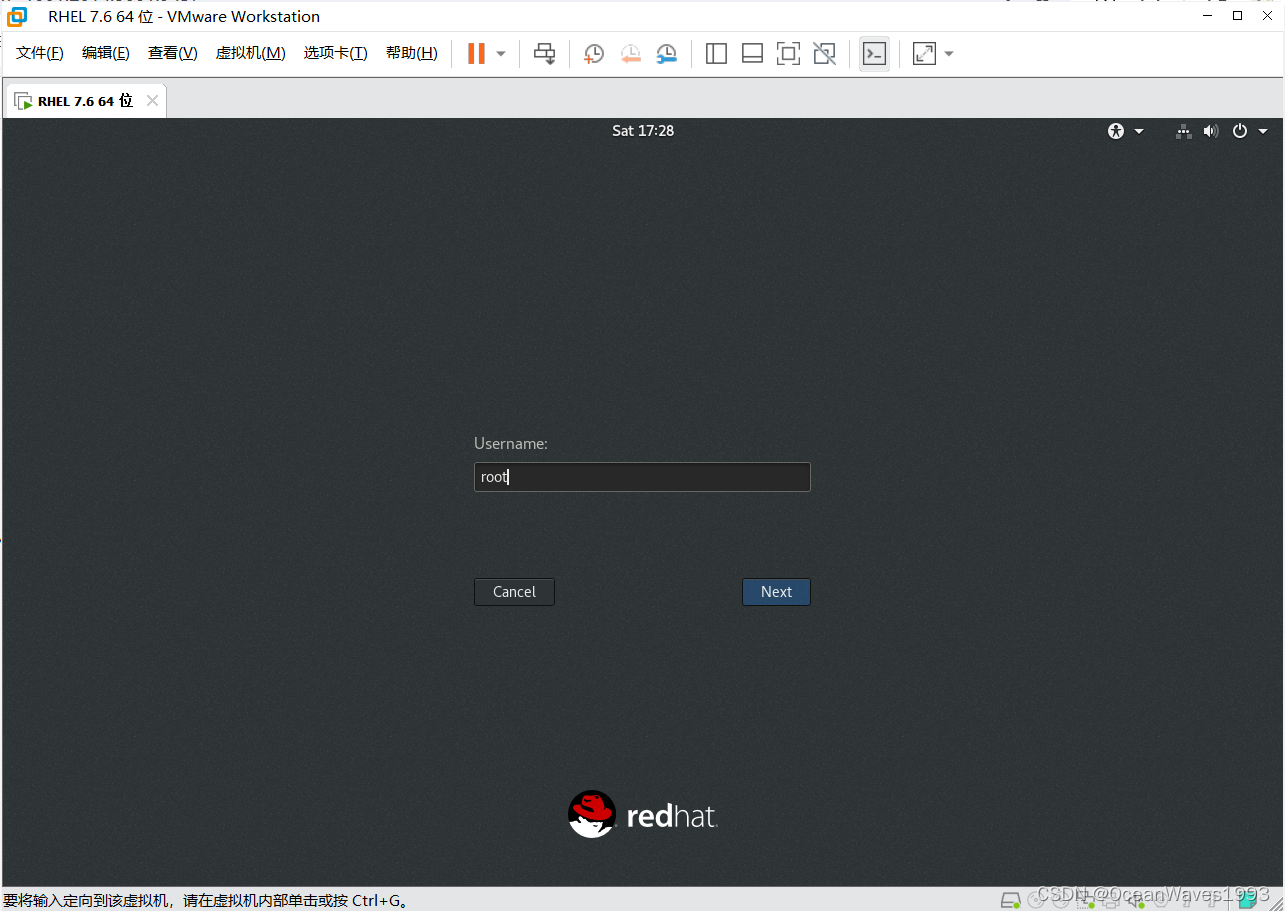Toggle the console view button
This screenshot has width=1285, height=911.
click(x=874, y=54)
